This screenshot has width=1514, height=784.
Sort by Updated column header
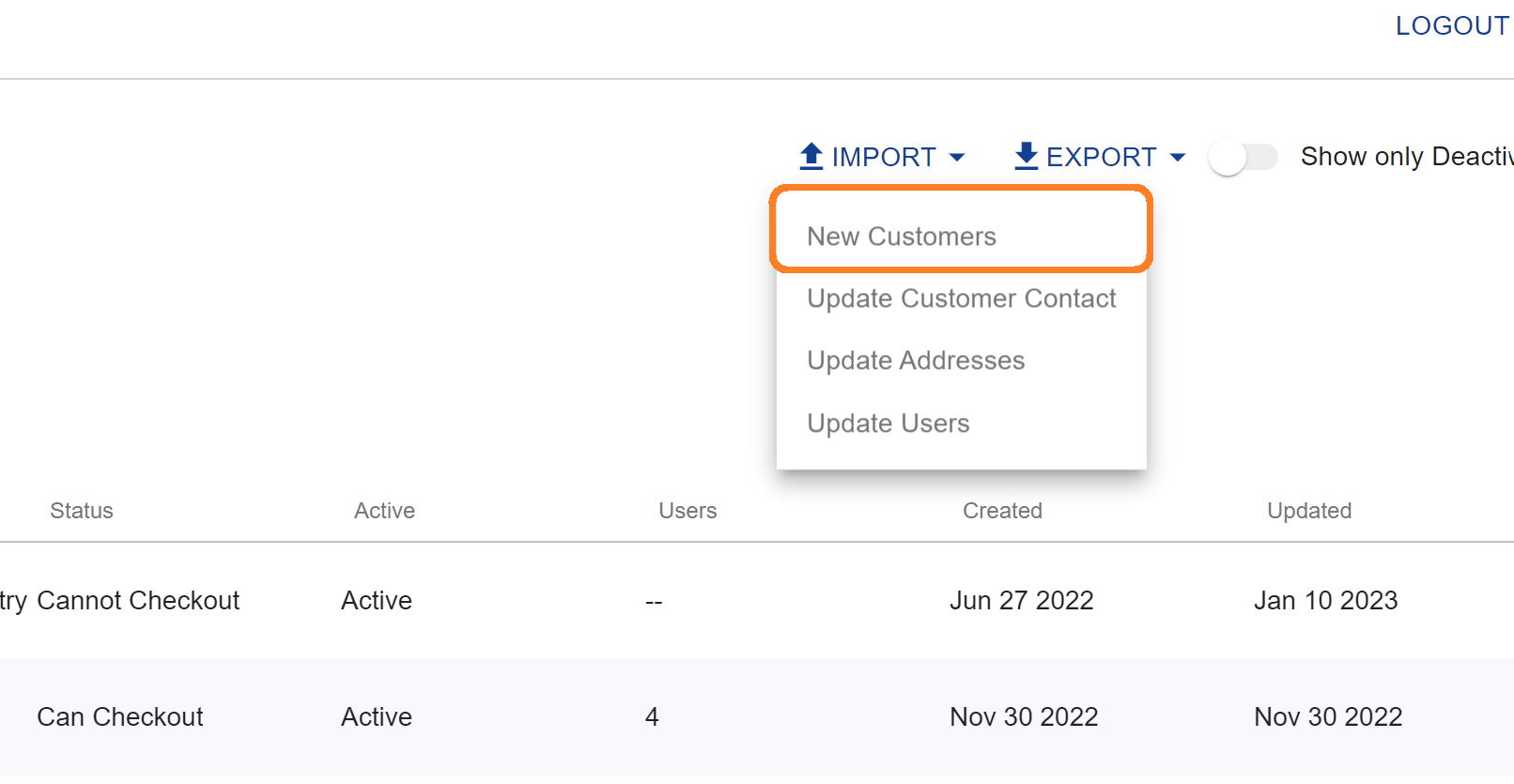[1309, 511]
